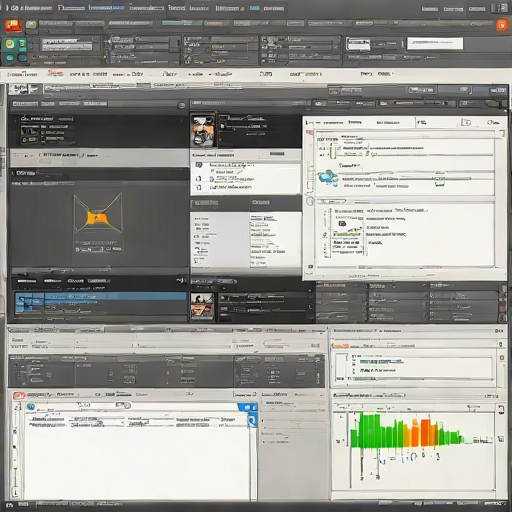Click the blue button right of the bottom address bar
Screen dimensions: 512x512
247,407
